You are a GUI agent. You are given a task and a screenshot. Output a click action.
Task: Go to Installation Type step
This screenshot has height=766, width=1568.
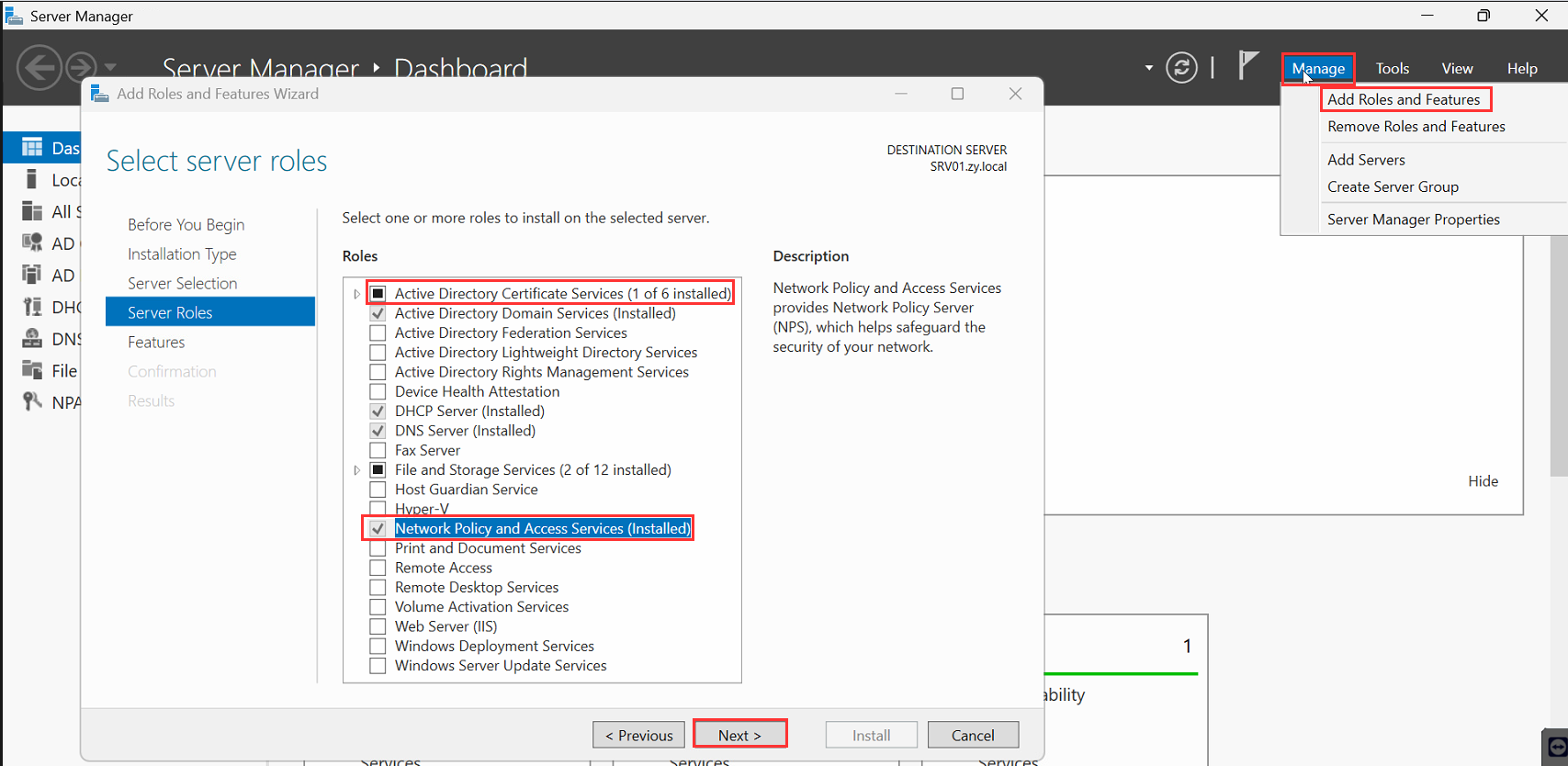pos(182,254)
